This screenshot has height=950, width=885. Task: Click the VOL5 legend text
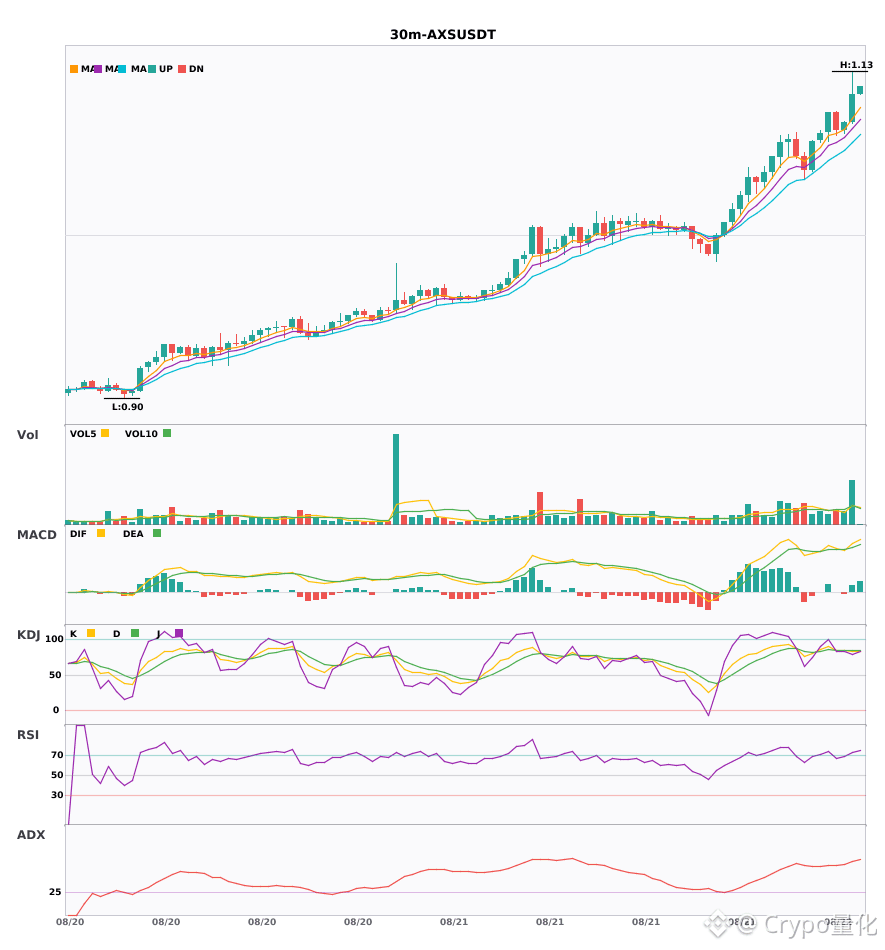(x=83, y=434)
